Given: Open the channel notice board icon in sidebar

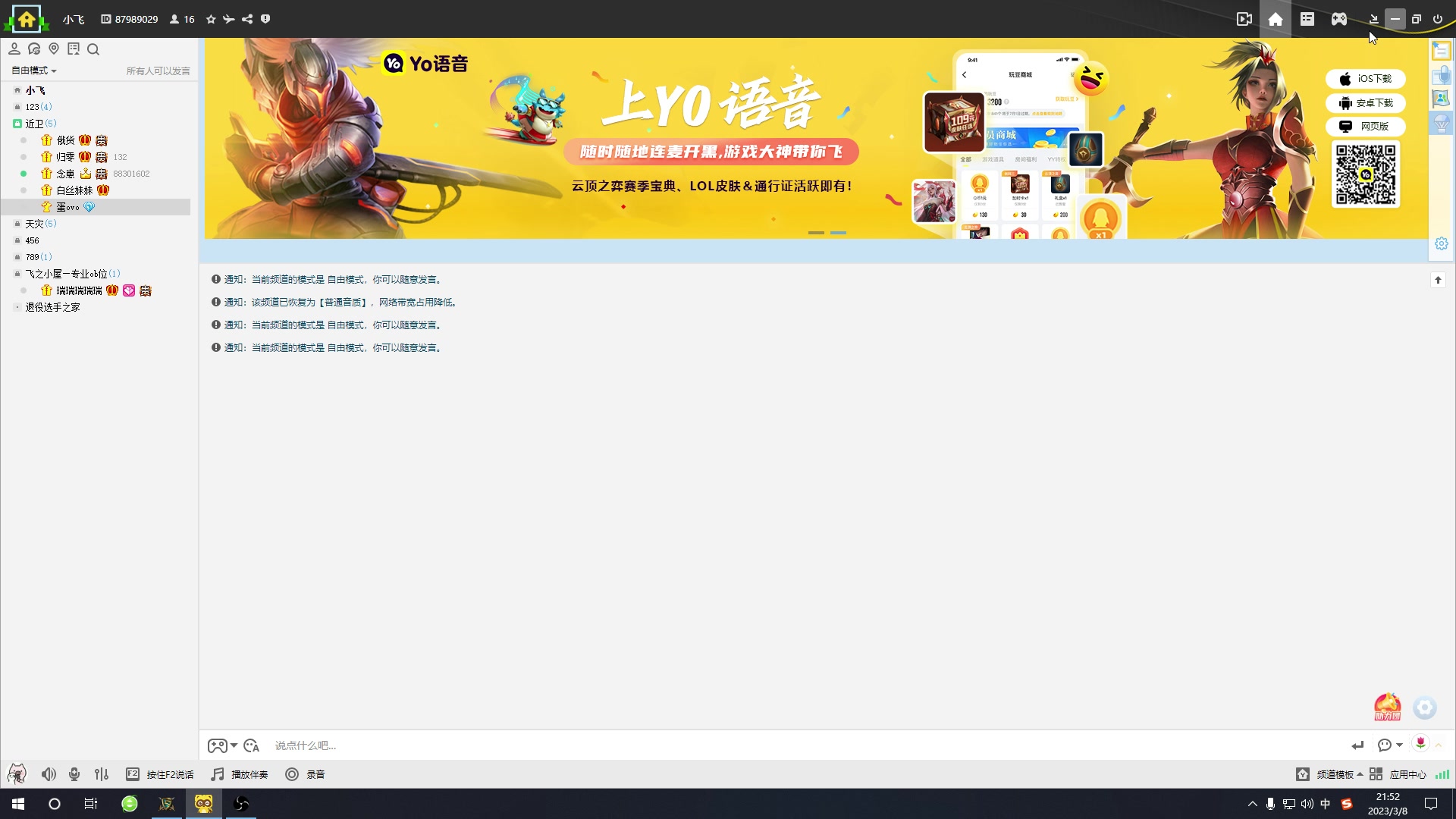Looking at the screenshot, I should [x=74, y=49].
